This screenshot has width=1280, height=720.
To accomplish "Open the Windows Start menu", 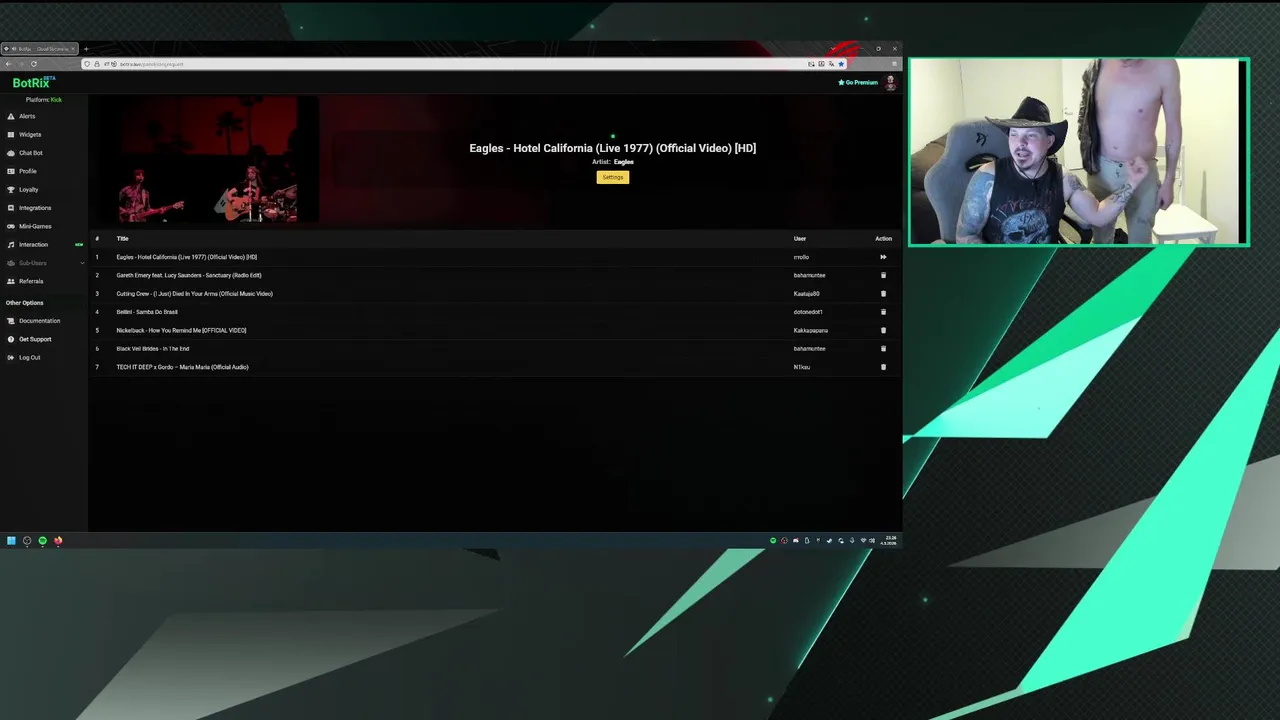I will tap(11, 541).
